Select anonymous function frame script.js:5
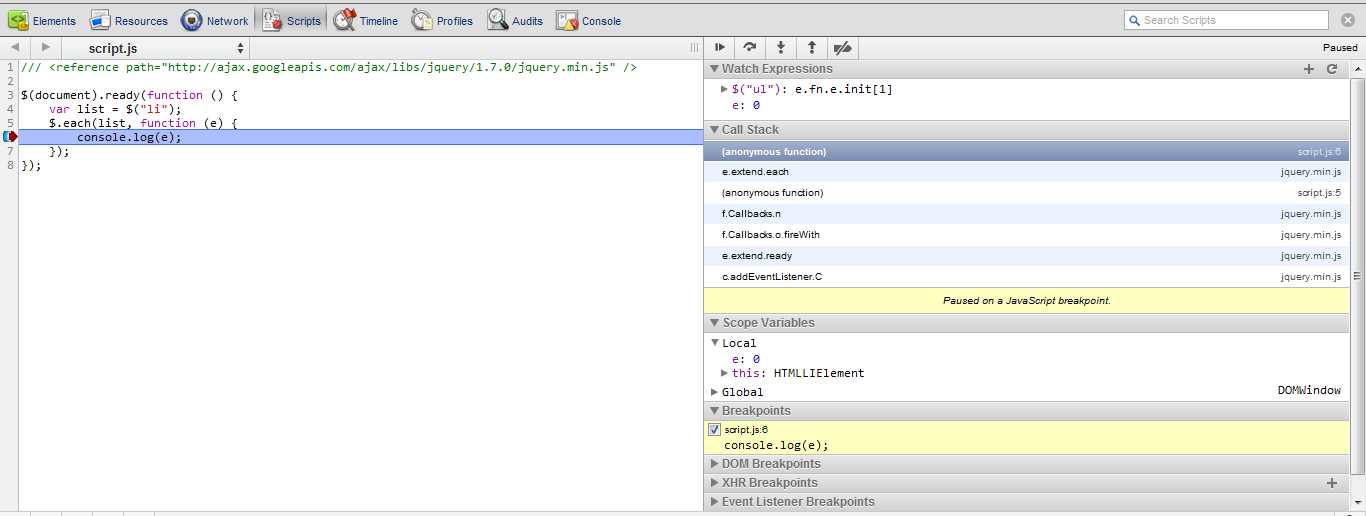 (x=1027, y=193)
